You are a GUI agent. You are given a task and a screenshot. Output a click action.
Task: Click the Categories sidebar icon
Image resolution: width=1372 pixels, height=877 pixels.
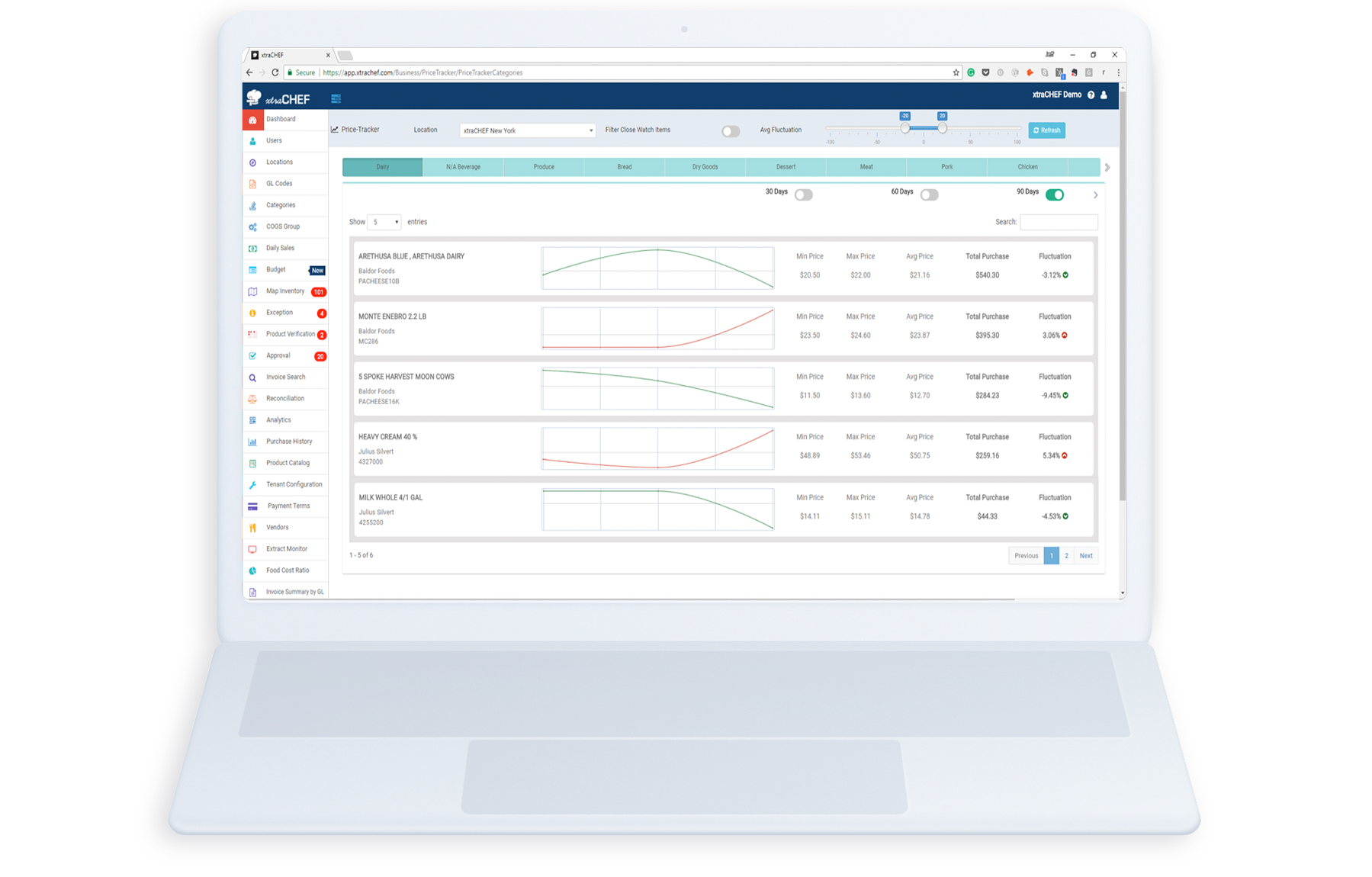pyautogui.click(x=253, y=205)
